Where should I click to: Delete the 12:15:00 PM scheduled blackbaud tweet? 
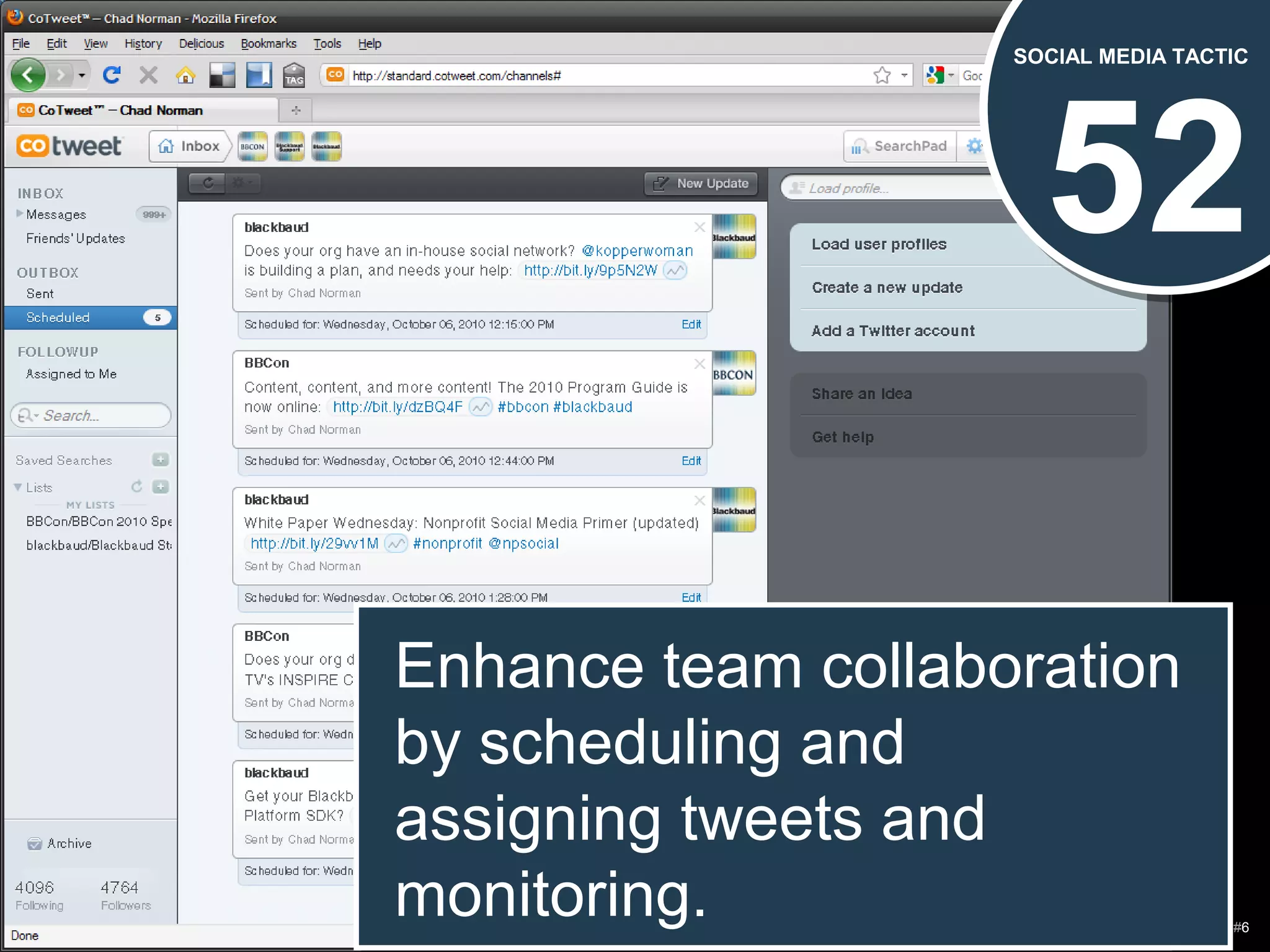click(x=699, y=227)
